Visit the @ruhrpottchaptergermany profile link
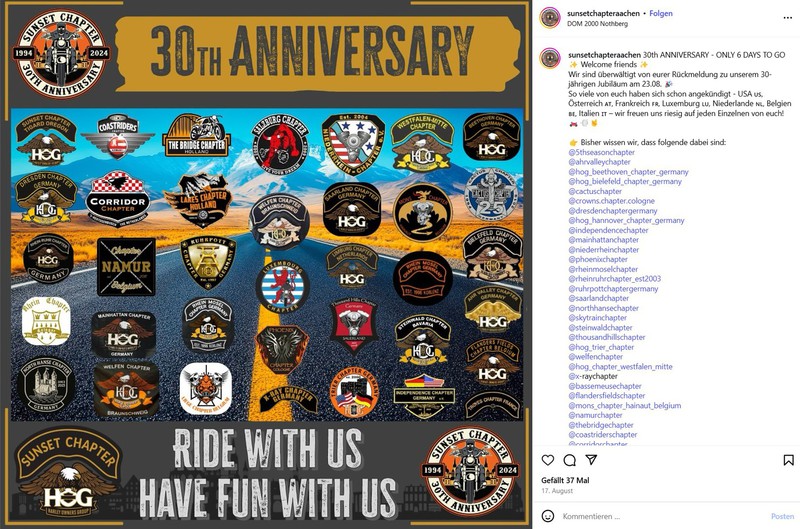 [613, 289]
